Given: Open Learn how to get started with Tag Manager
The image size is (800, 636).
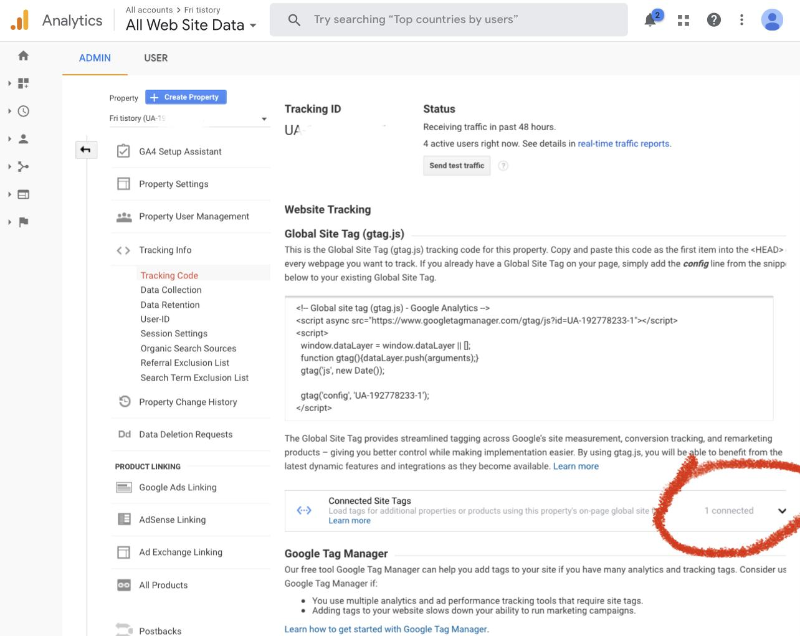Looking at the screenshot, I should tap(386, 629).
